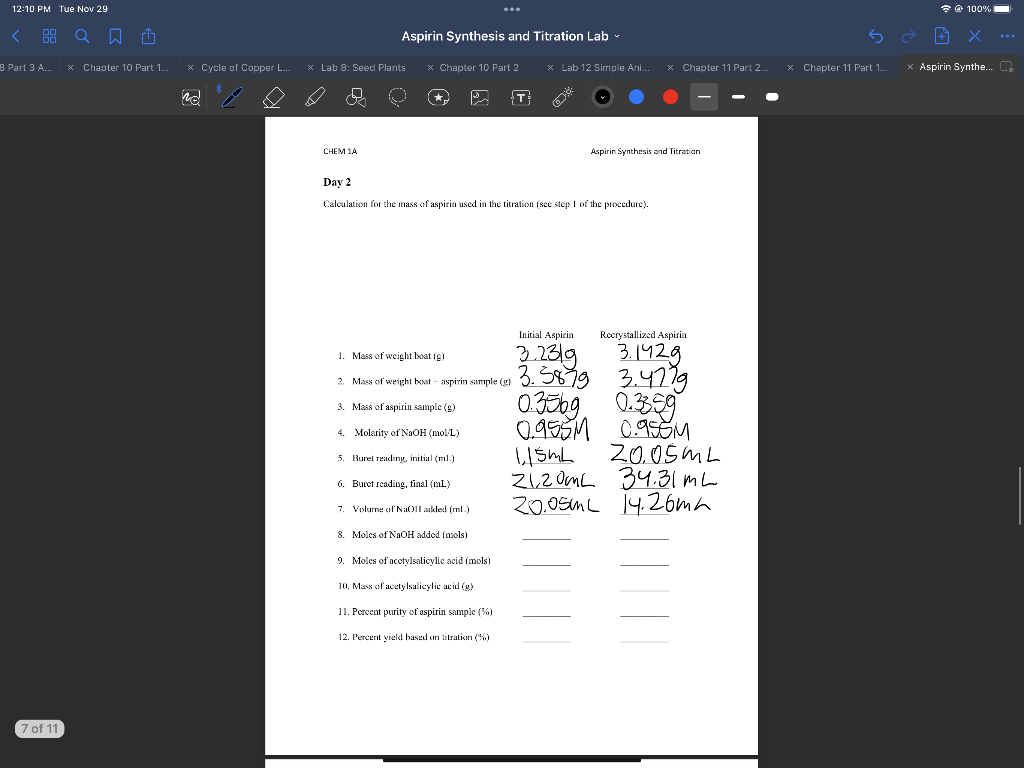Select the medium stroke width
1024x768 pixels.
pyautogui.click(x=738, y=97)
